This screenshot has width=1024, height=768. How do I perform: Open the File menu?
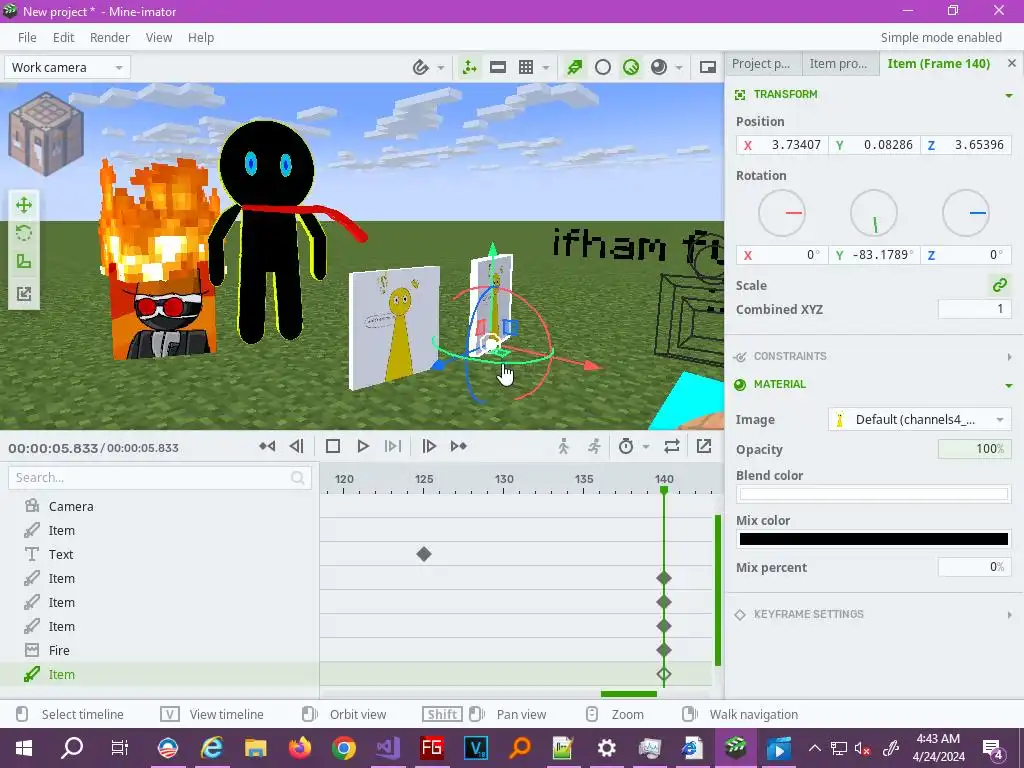click(x=27, y=37)
